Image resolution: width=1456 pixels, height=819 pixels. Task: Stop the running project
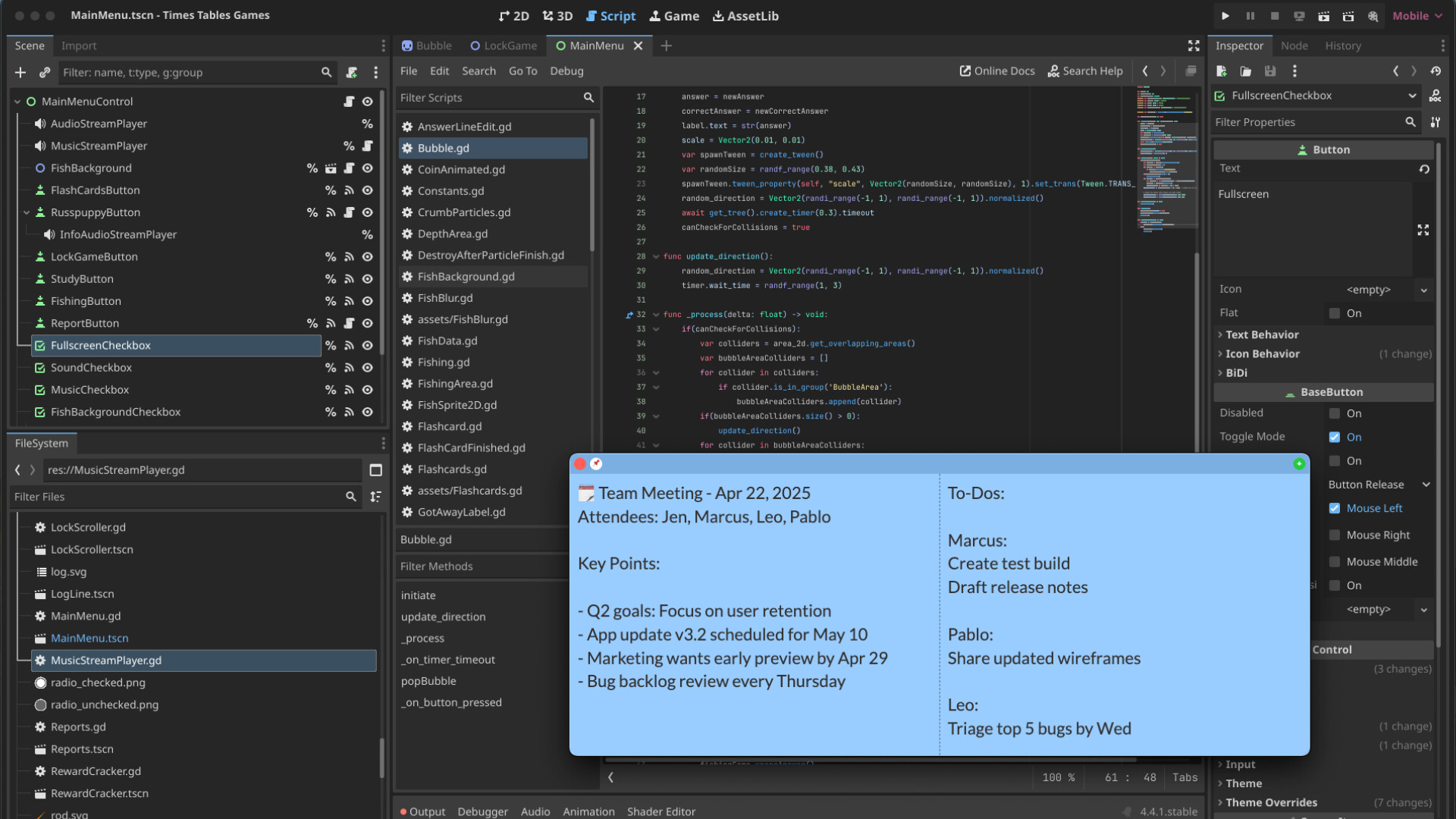pos(1275,15)
